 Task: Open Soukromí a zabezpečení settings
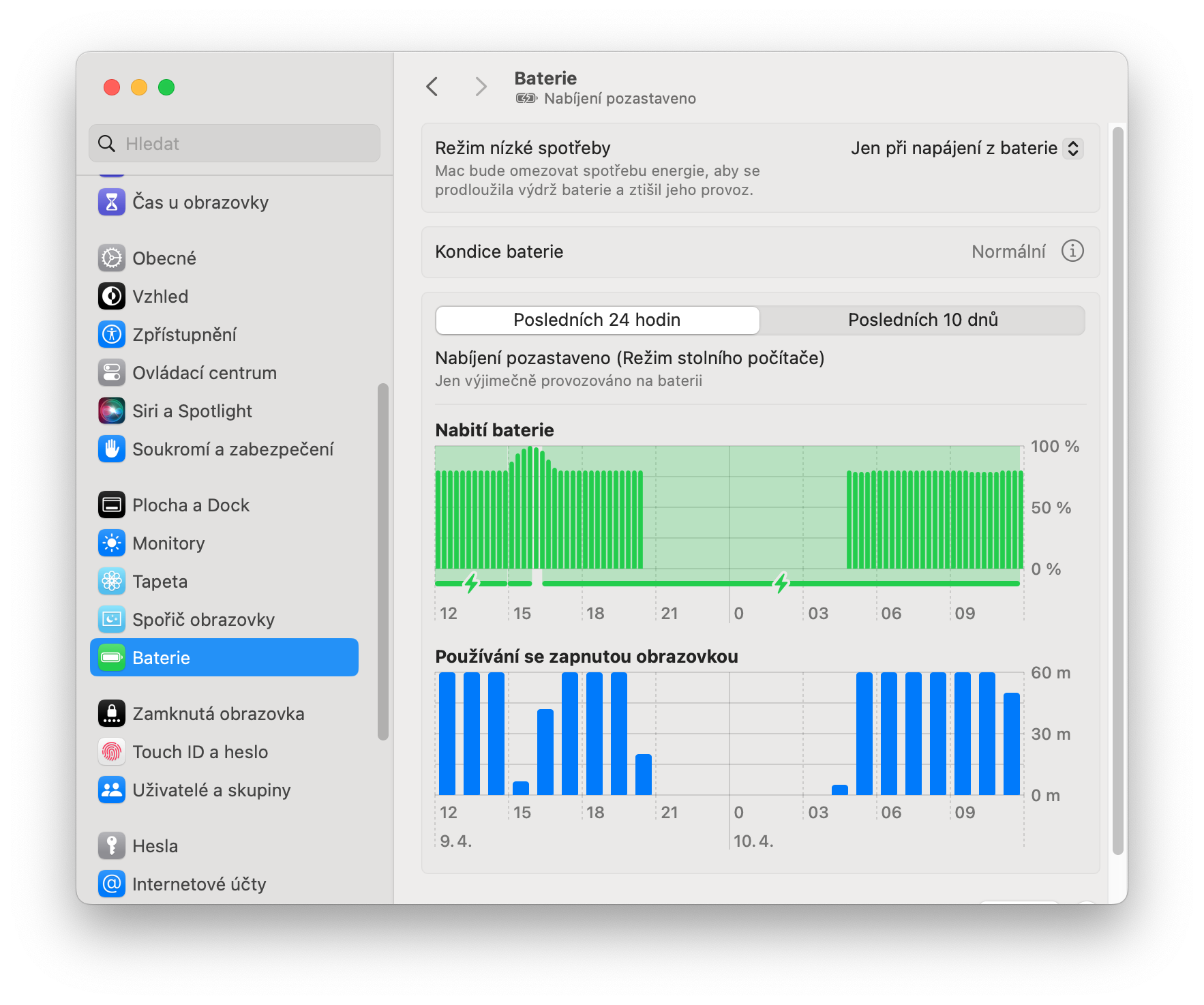coord(224,449)
